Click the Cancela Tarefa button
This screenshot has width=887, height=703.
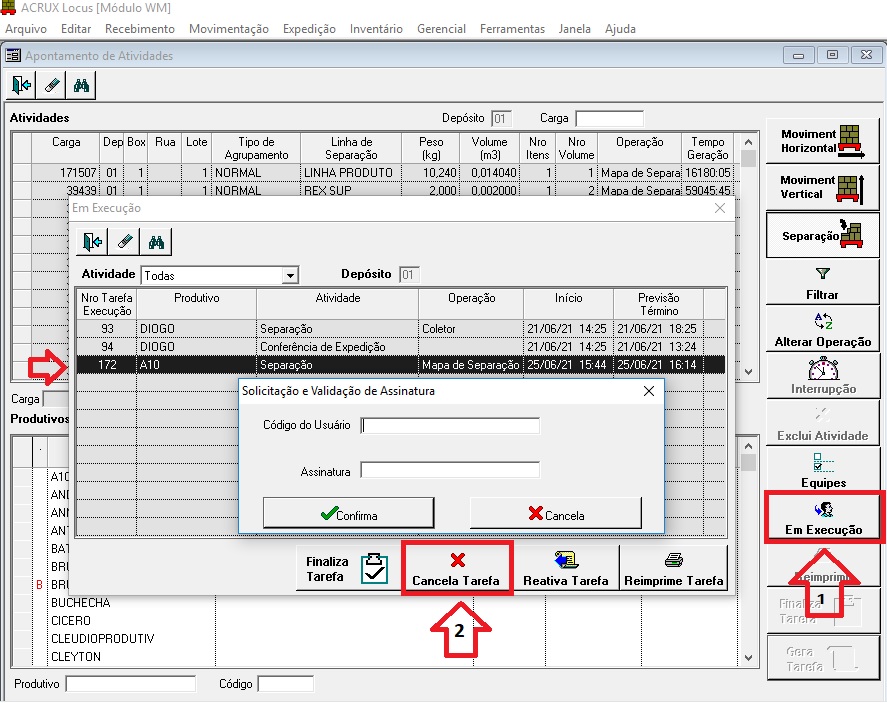[x=457, y=569]
